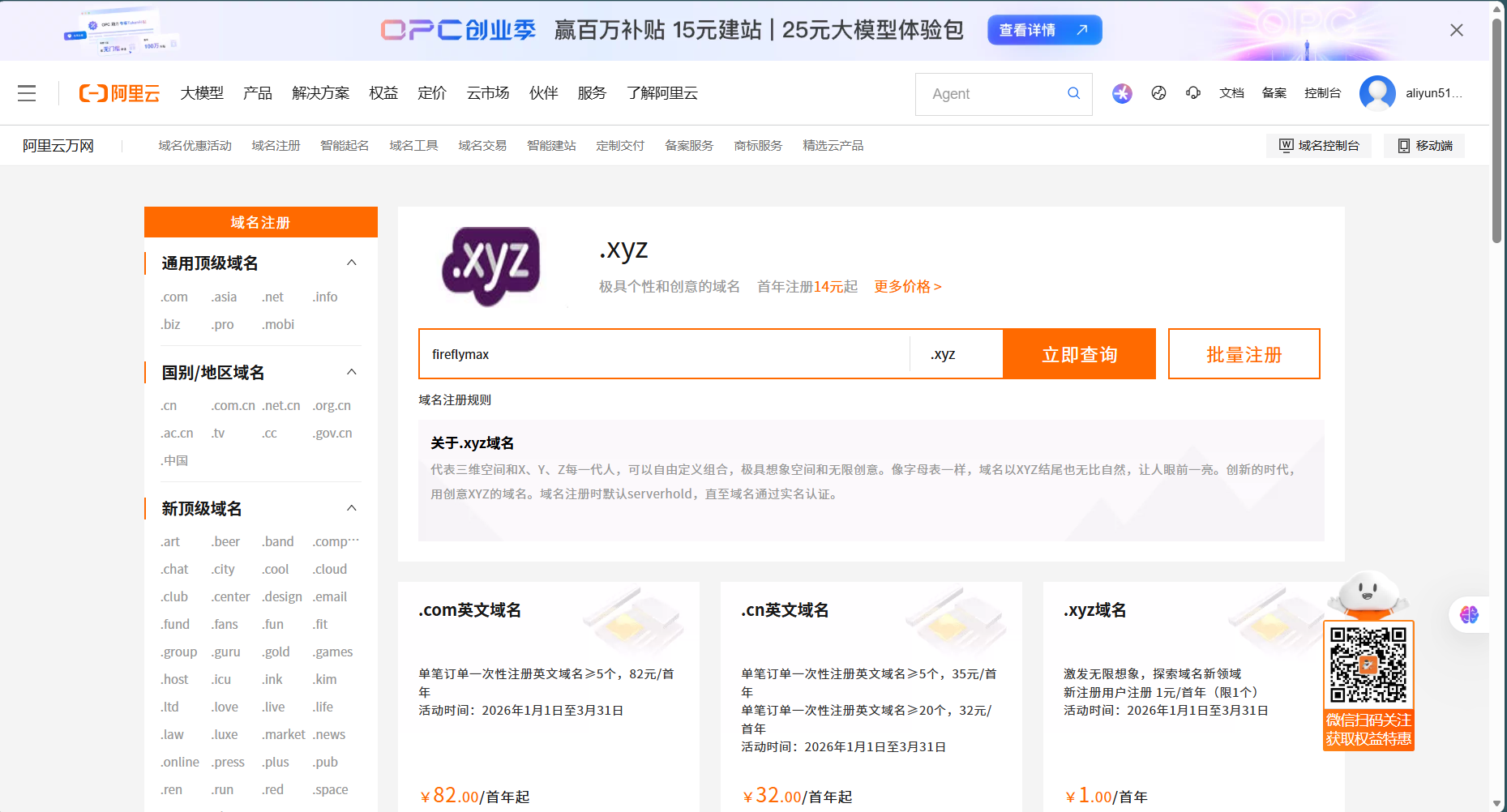The image size is (1507, 812).
Task: Go to 域名优惠活动 in sub-navigation
Action: pos(195,146)
